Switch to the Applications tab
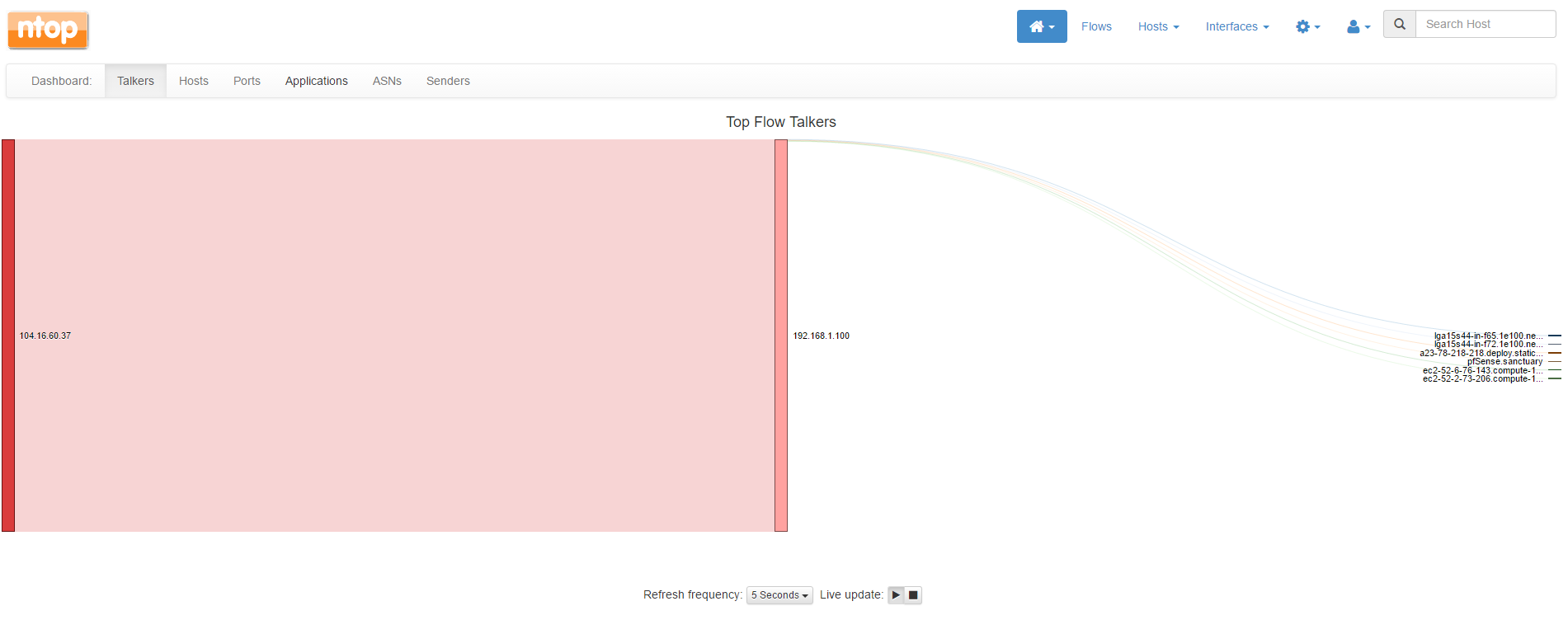 tap(316, 81)
